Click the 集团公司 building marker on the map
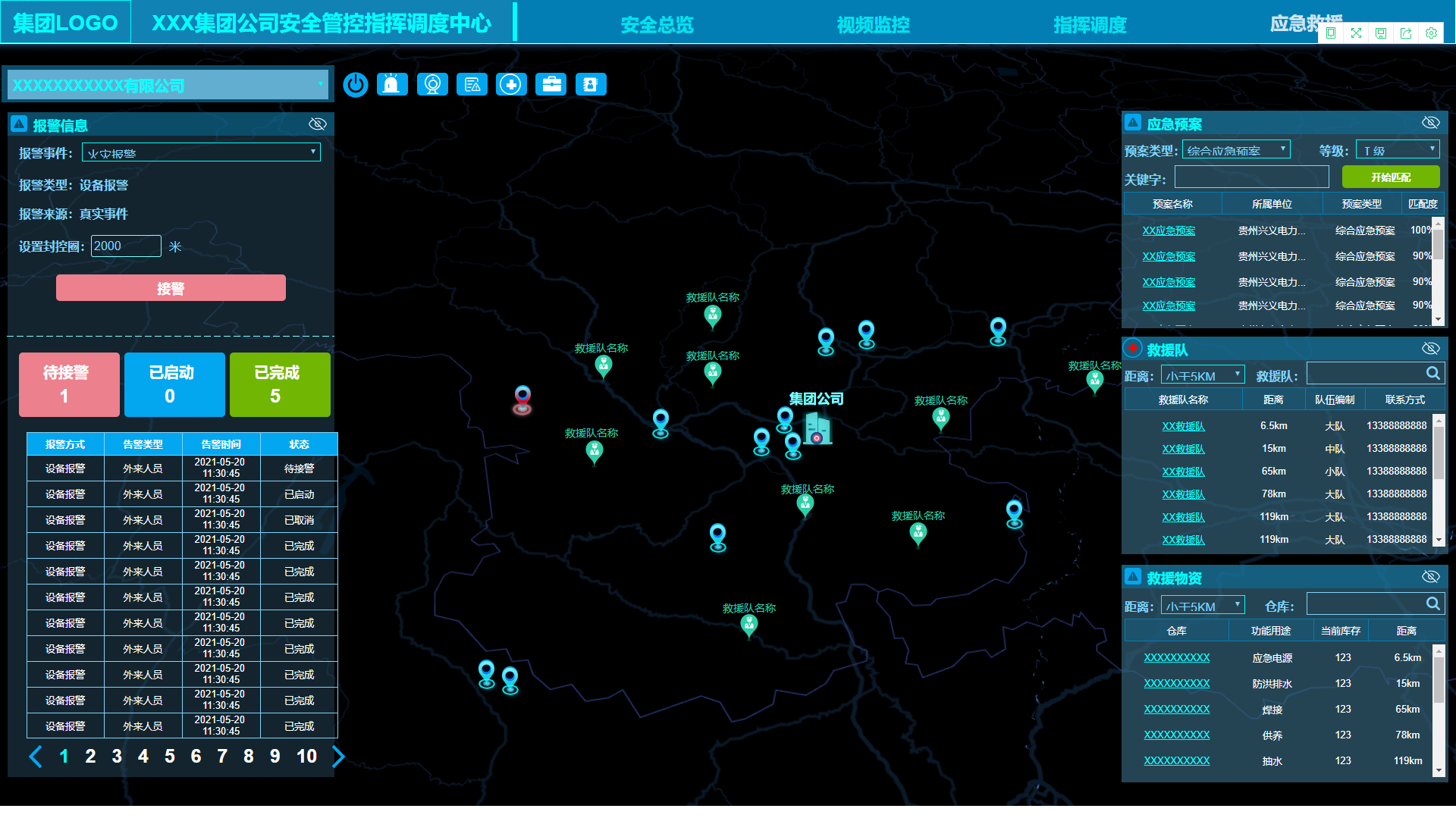The image size is (1456, 818). point(817,428)
